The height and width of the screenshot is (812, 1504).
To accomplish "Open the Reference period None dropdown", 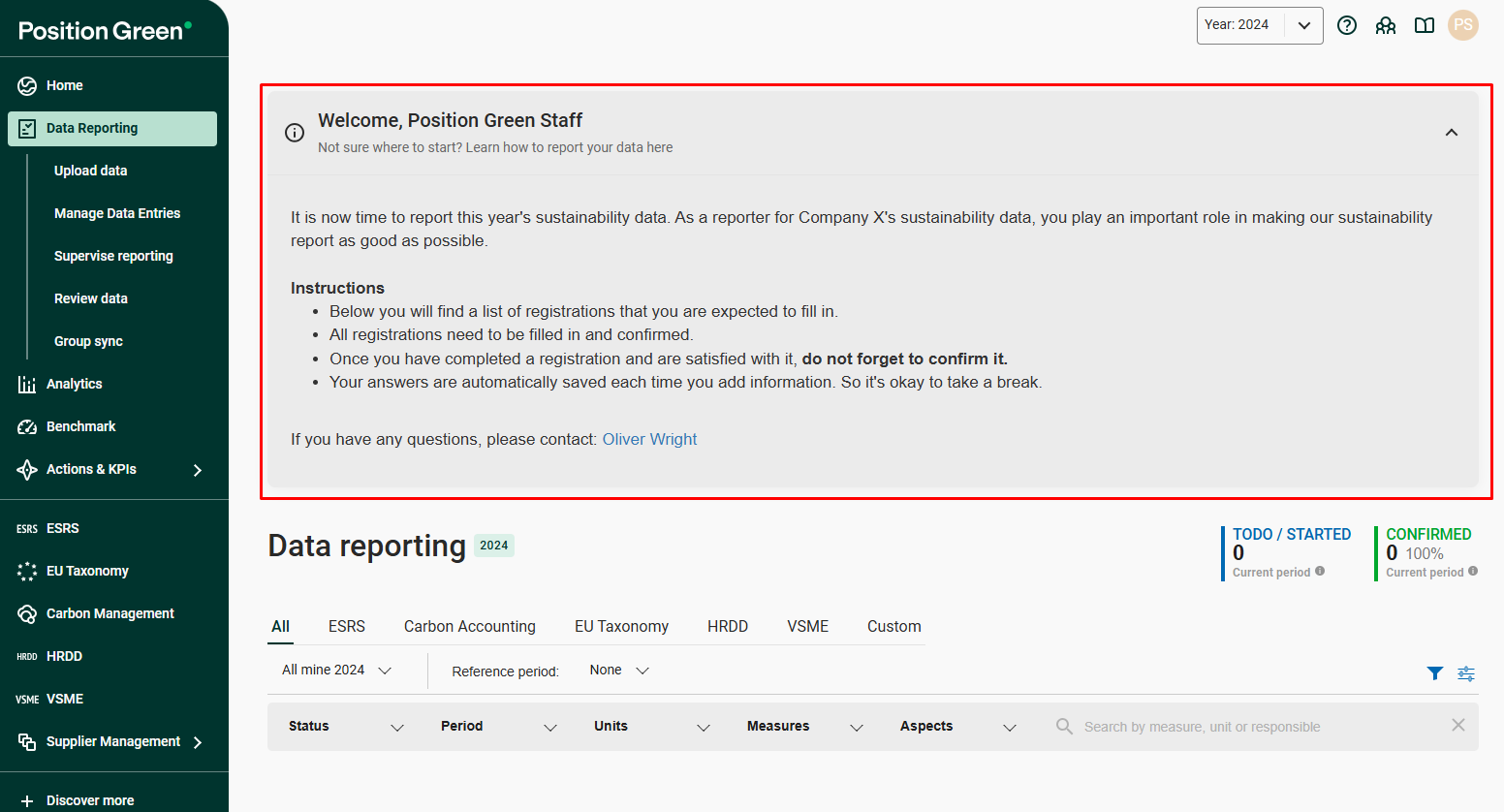I will (x=619, y=670).
